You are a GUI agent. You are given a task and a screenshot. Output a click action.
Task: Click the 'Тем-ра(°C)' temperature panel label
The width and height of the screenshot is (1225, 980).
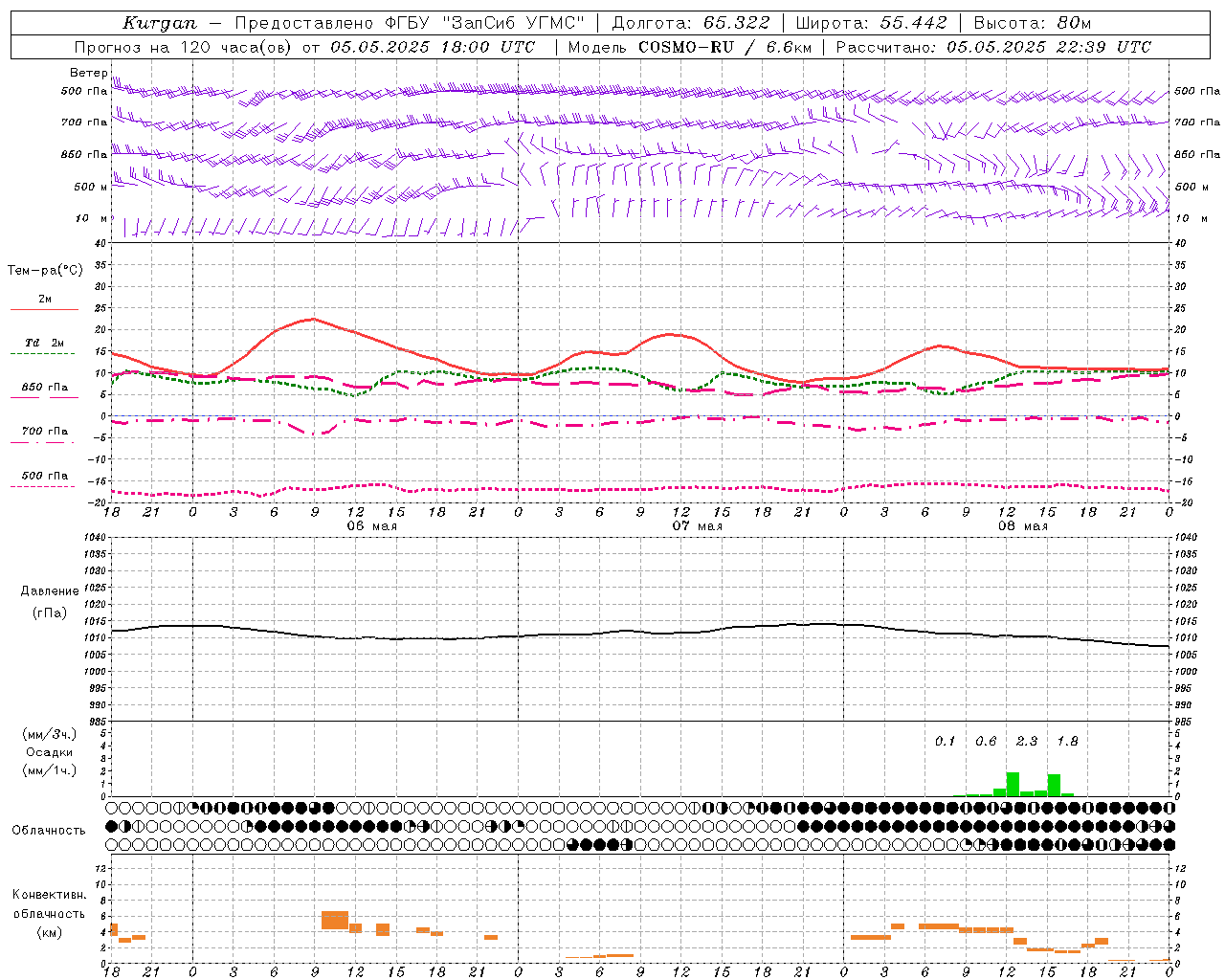click(x=45, y=271)
